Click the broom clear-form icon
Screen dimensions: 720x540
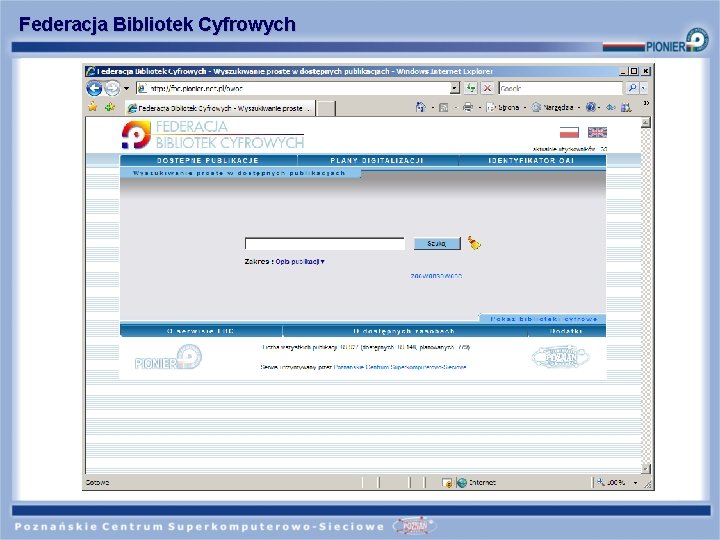click(474, 242)
